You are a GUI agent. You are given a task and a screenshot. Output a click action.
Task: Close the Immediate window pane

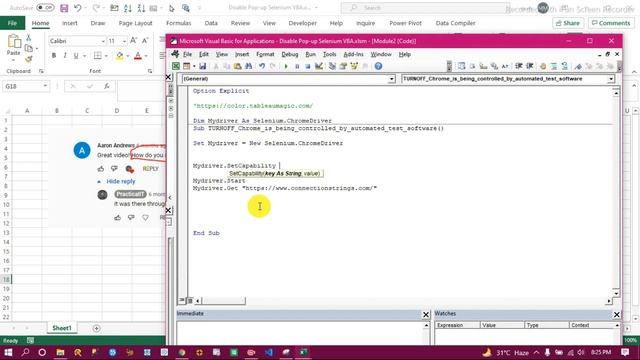pyautogui.click(x=426, y=314)
